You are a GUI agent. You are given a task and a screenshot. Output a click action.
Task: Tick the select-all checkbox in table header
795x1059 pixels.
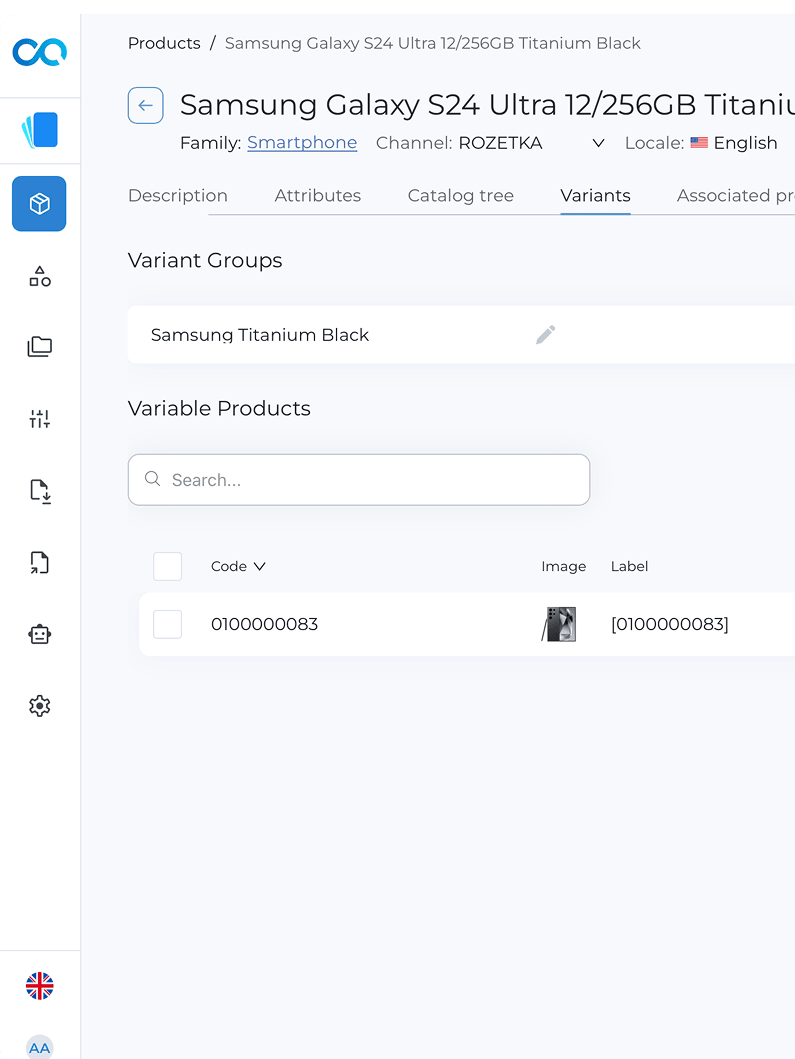pyautogui.click(x=168, y=566)
